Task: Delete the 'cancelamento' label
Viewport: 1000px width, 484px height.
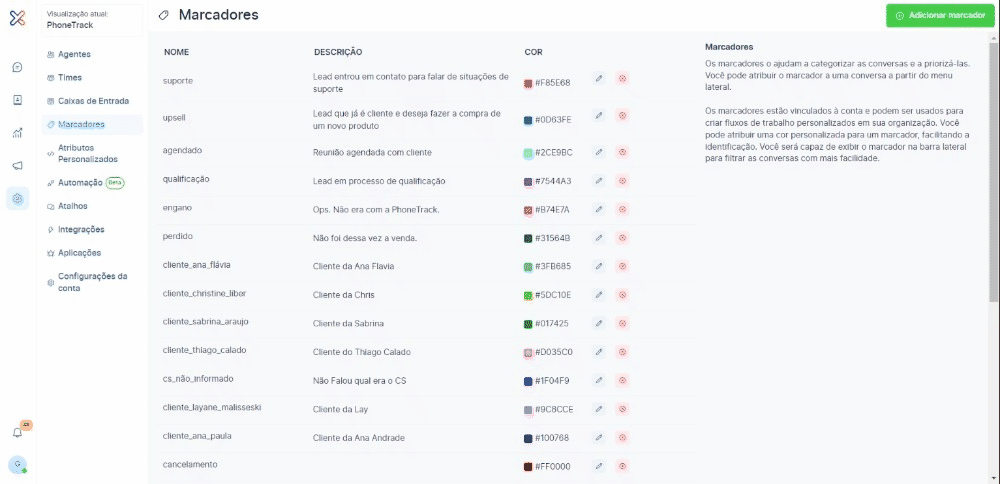Action: coord(622,466)
